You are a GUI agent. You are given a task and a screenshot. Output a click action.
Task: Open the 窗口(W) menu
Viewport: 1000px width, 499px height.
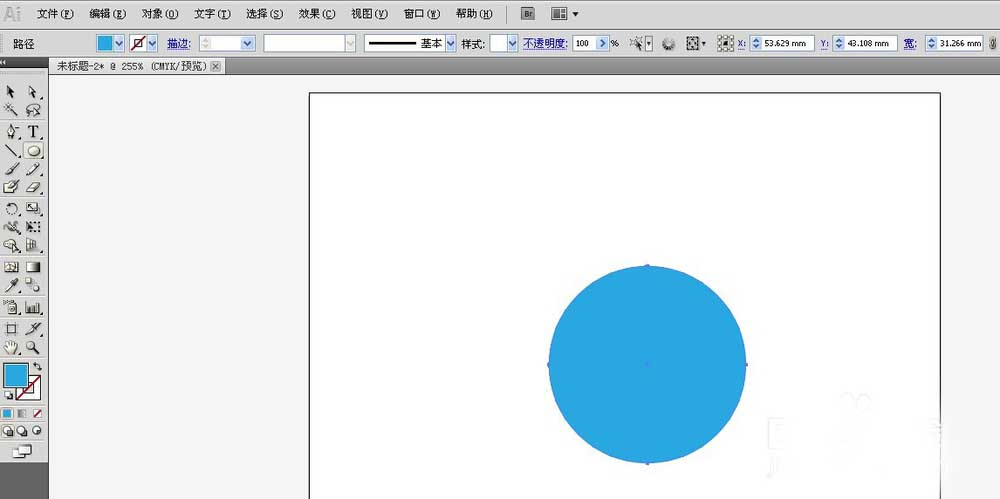pos(422,13)
